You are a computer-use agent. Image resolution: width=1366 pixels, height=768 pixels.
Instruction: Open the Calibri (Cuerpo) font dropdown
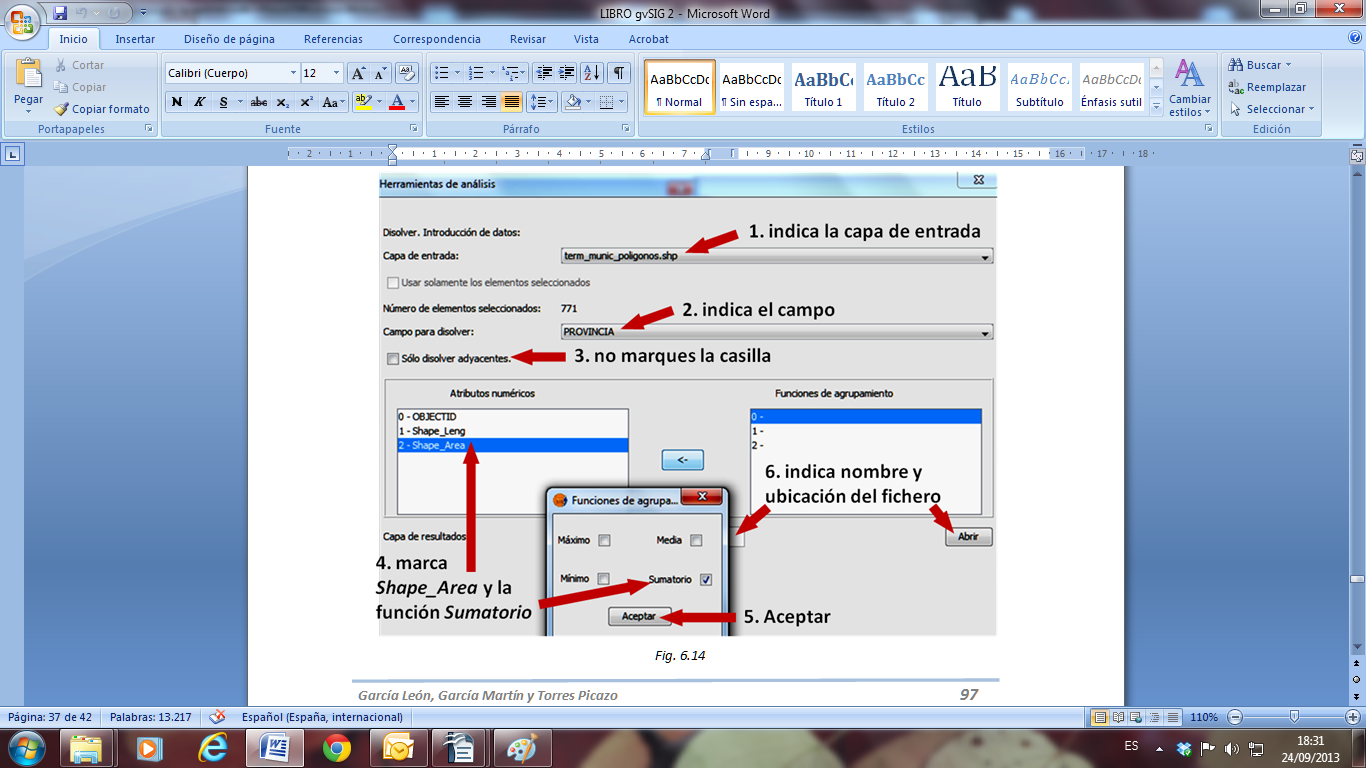(293, 73)
